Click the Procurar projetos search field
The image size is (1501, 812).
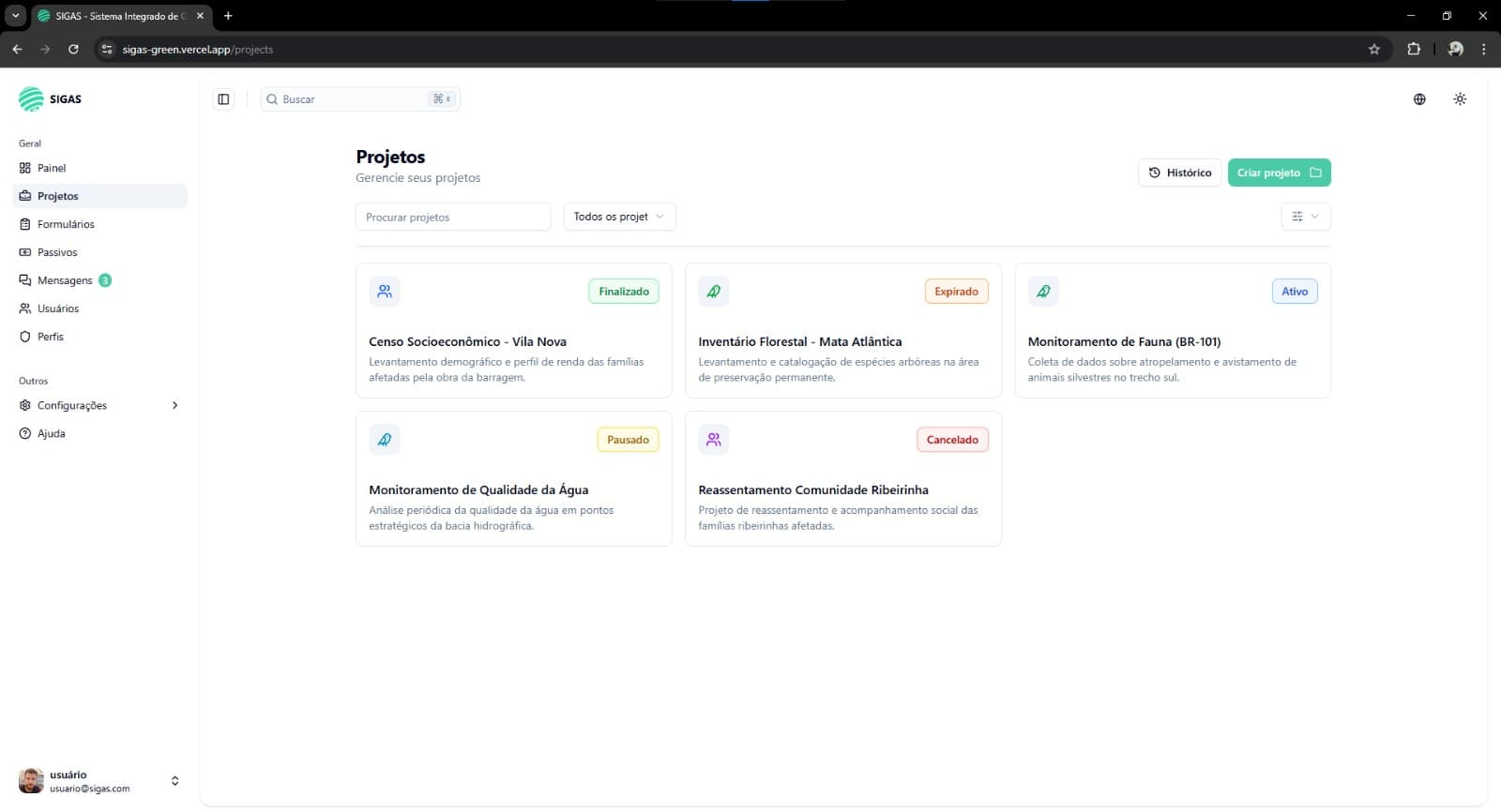point(453,217)
